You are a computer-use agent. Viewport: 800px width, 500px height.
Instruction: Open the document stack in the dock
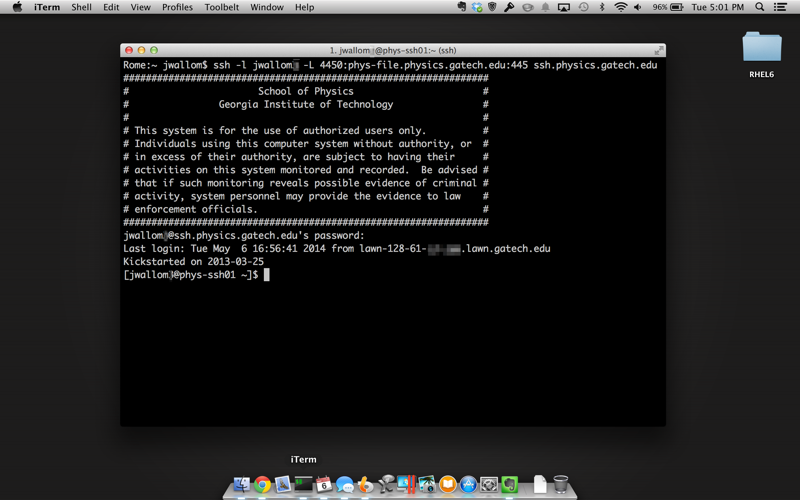(x=540, y=484)
